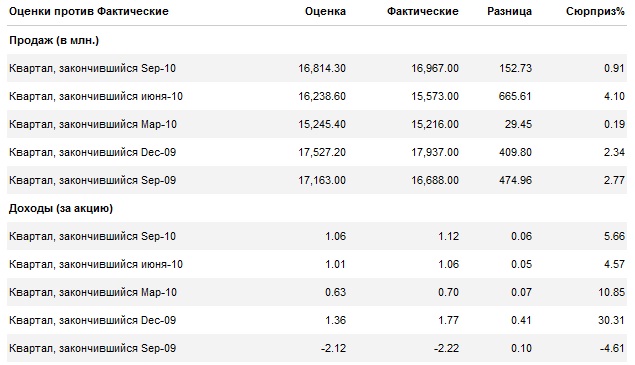Click the sales difference value 409.80

point(515,152)
